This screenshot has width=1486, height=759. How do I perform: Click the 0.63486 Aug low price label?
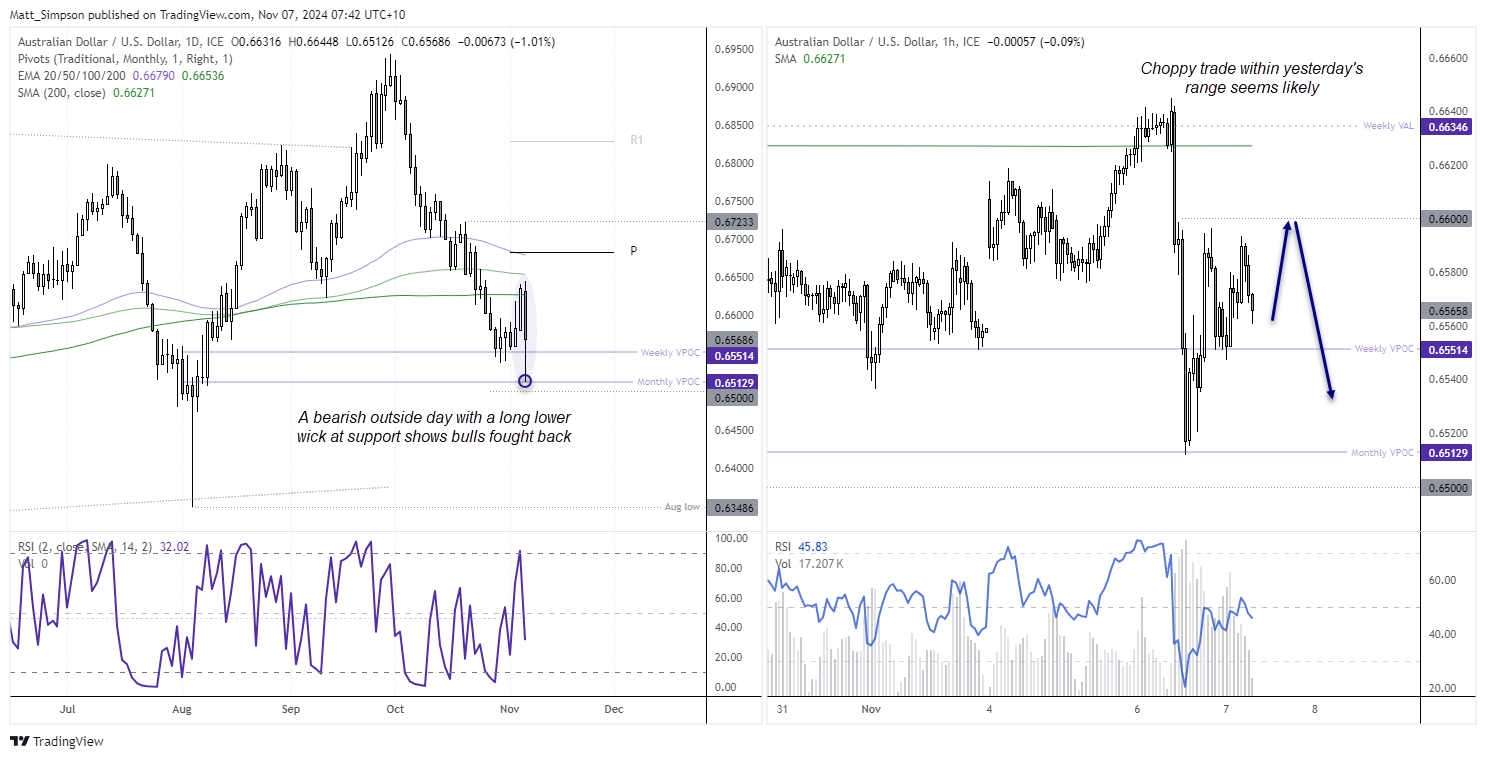[x=735, y=508]
